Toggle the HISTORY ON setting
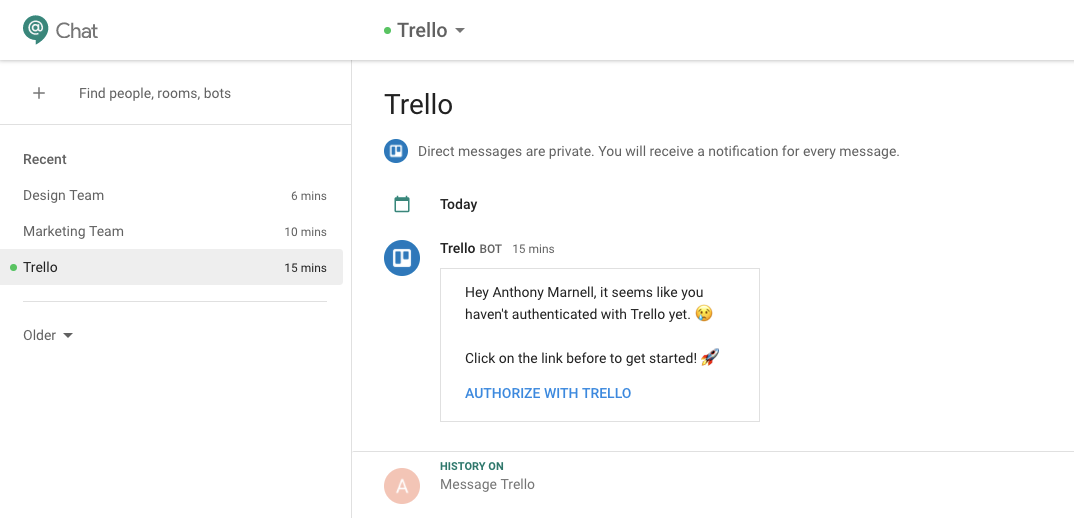 [x=471, y=466]
